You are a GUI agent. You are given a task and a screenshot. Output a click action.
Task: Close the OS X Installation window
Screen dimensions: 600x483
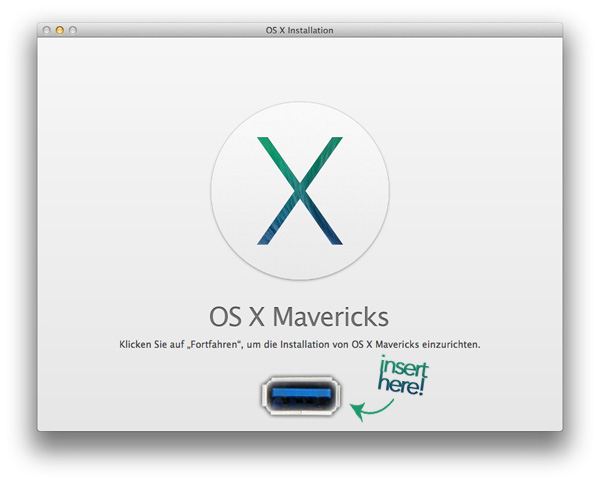[47, 30]
